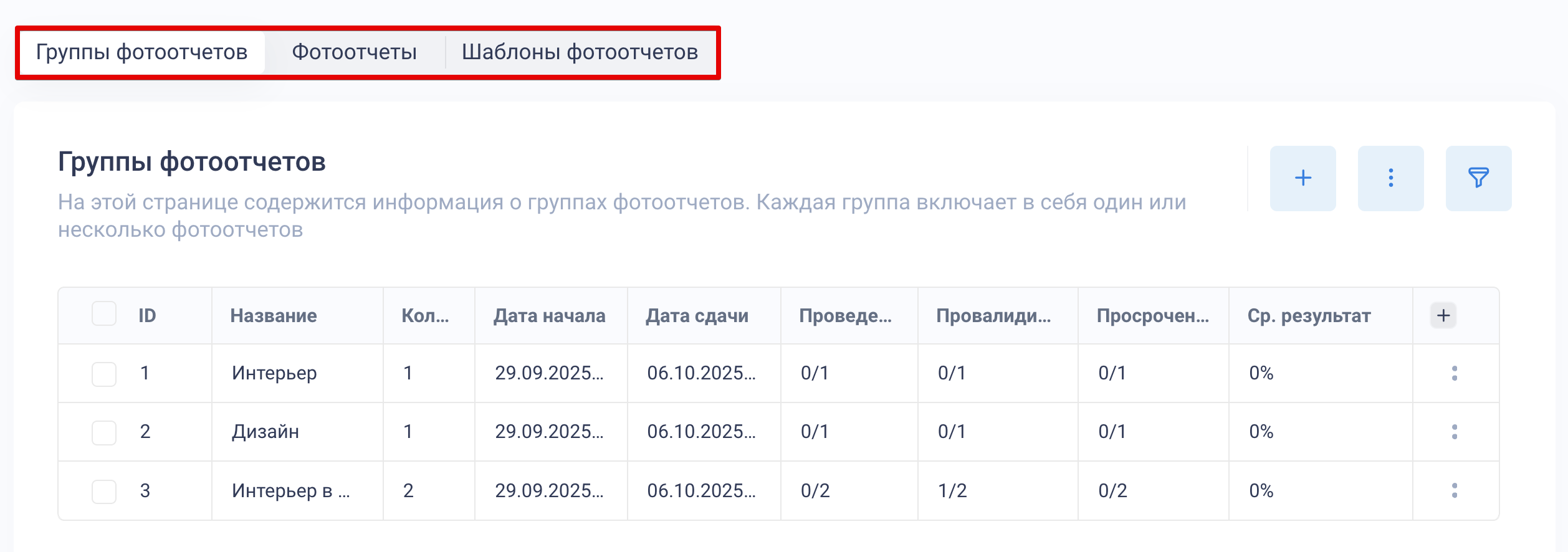
Task: Open the three-dot actions menu in header
Action: tap(1390, 178)
